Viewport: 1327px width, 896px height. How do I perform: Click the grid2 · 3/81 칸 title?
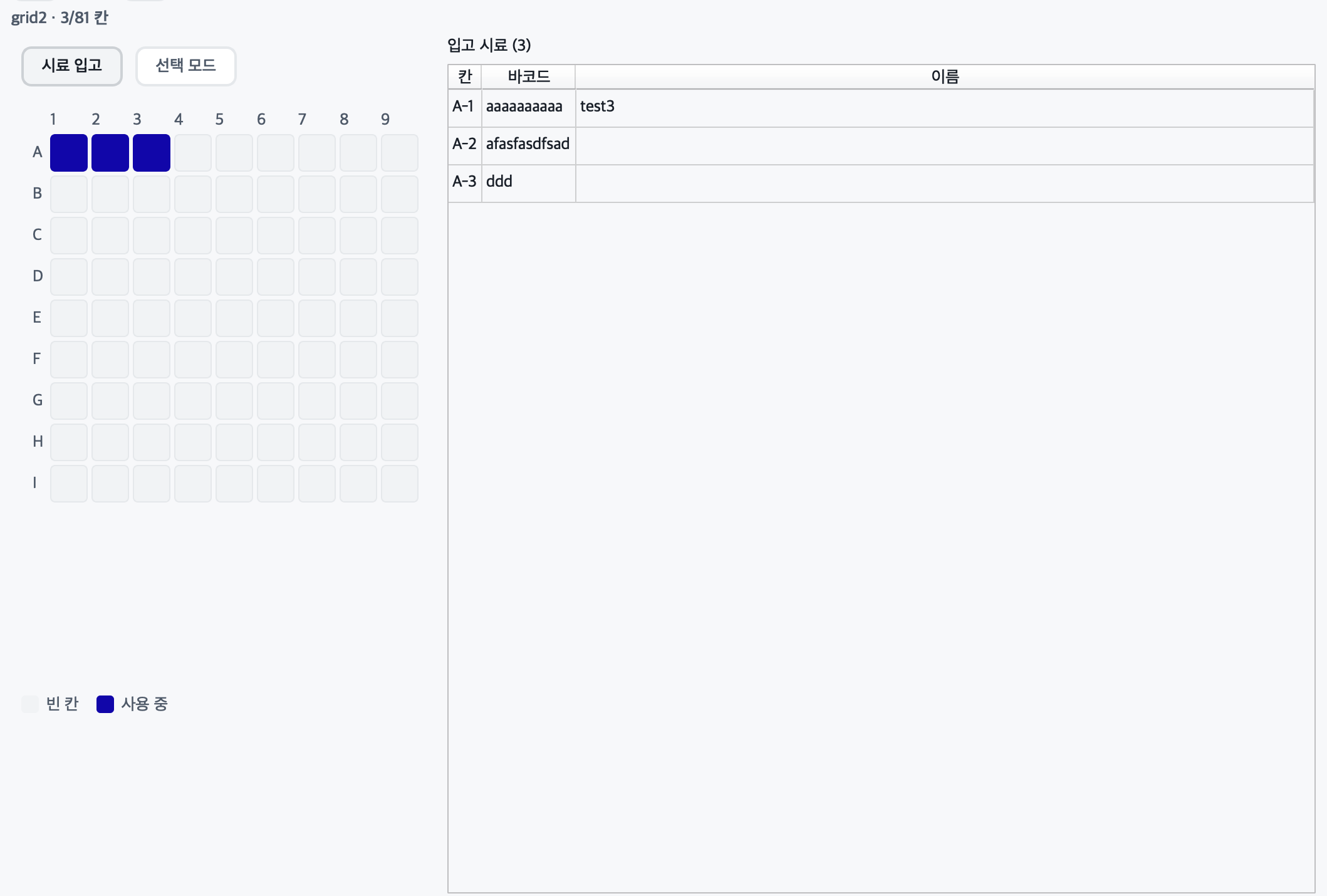coord(60,18)
